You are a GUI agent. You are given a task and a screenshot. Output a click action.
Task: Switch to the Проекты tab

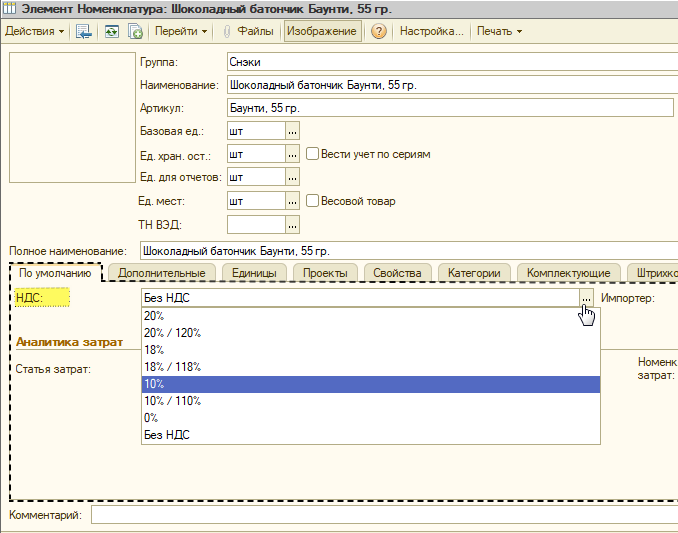click(x=325, y=273)
